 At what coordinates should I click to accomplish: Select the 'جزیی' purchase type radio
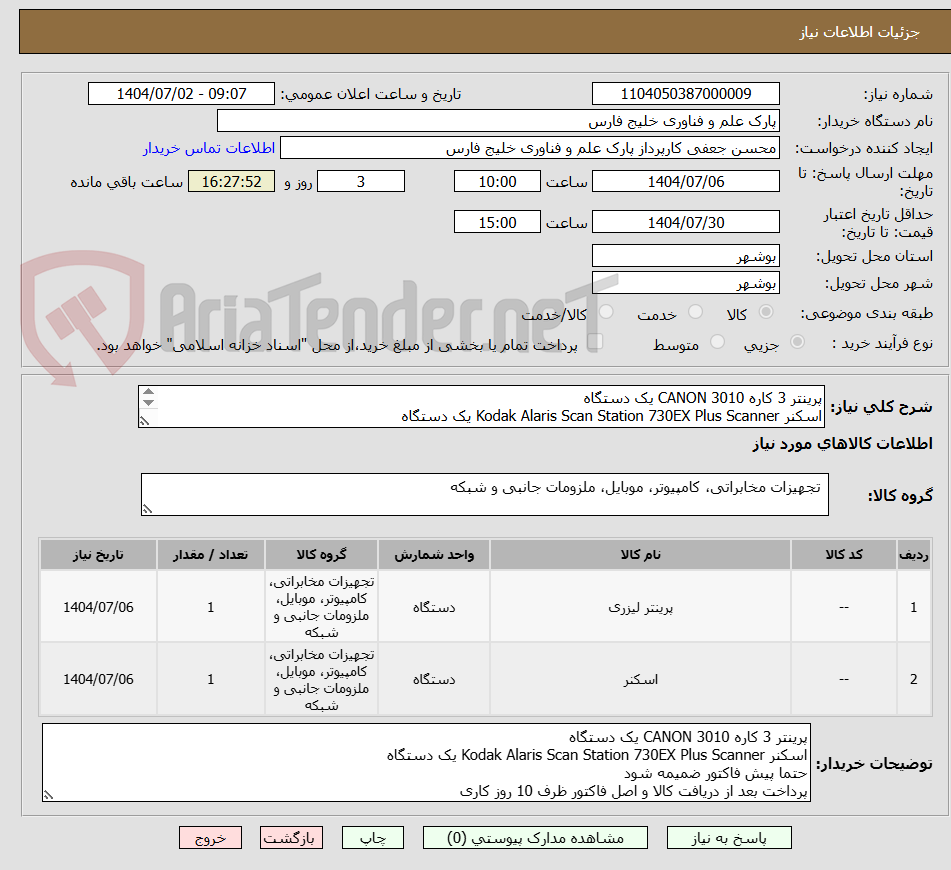pos(798,342)
